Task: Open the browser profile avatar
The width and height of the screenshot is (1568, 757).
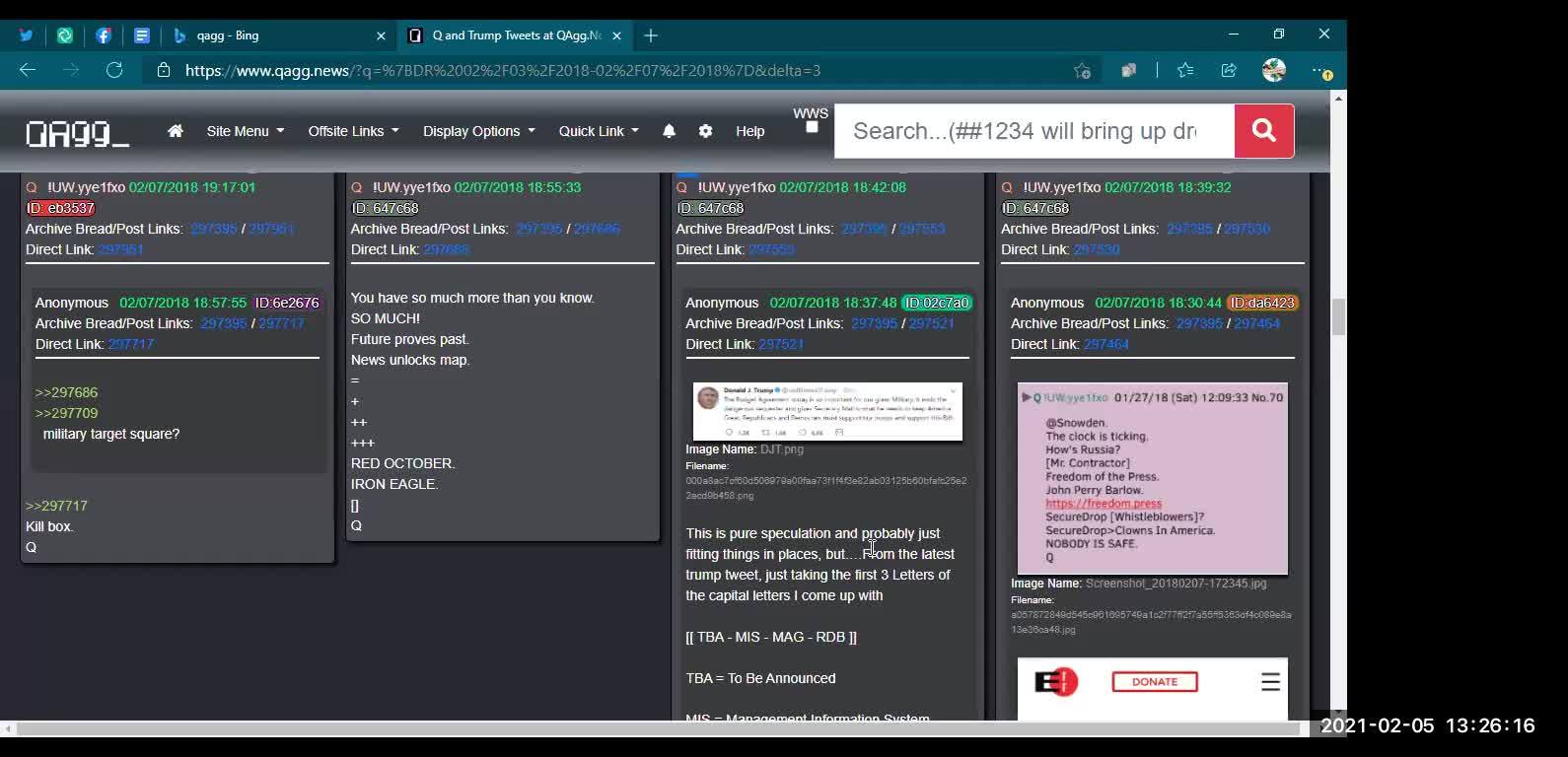Action: pos(1274,70)
